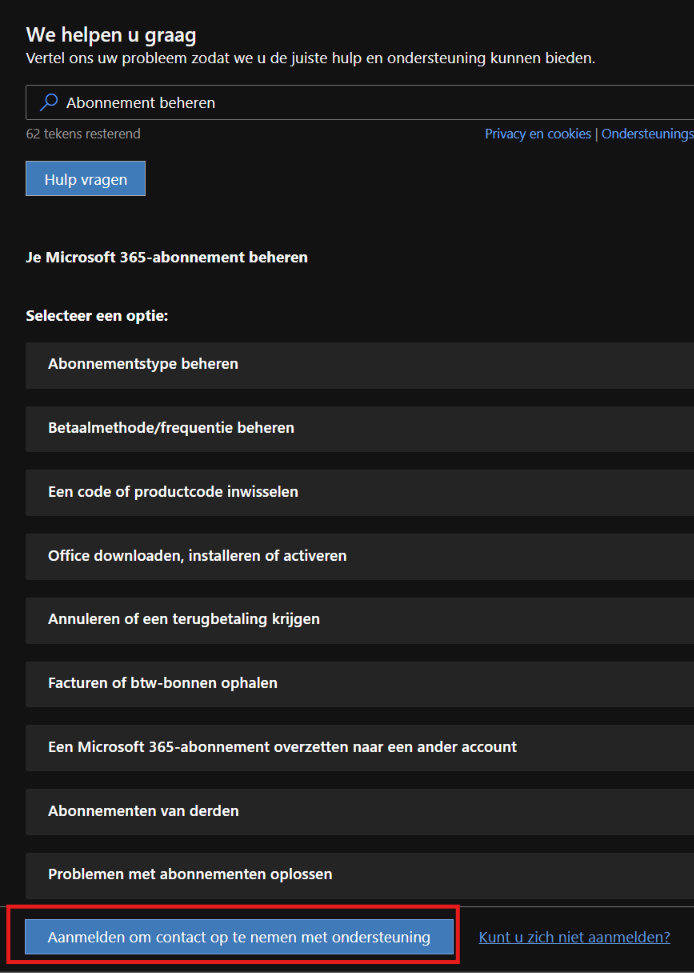Choose 'Betaalmethode/frequentie beheren' option
This screenshot has width=694, height=973.
360,429
